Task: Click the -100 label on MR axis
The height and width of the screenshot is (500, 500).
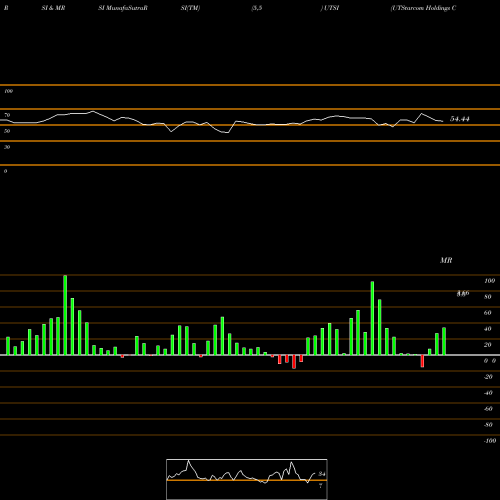Action: [490, 441]
